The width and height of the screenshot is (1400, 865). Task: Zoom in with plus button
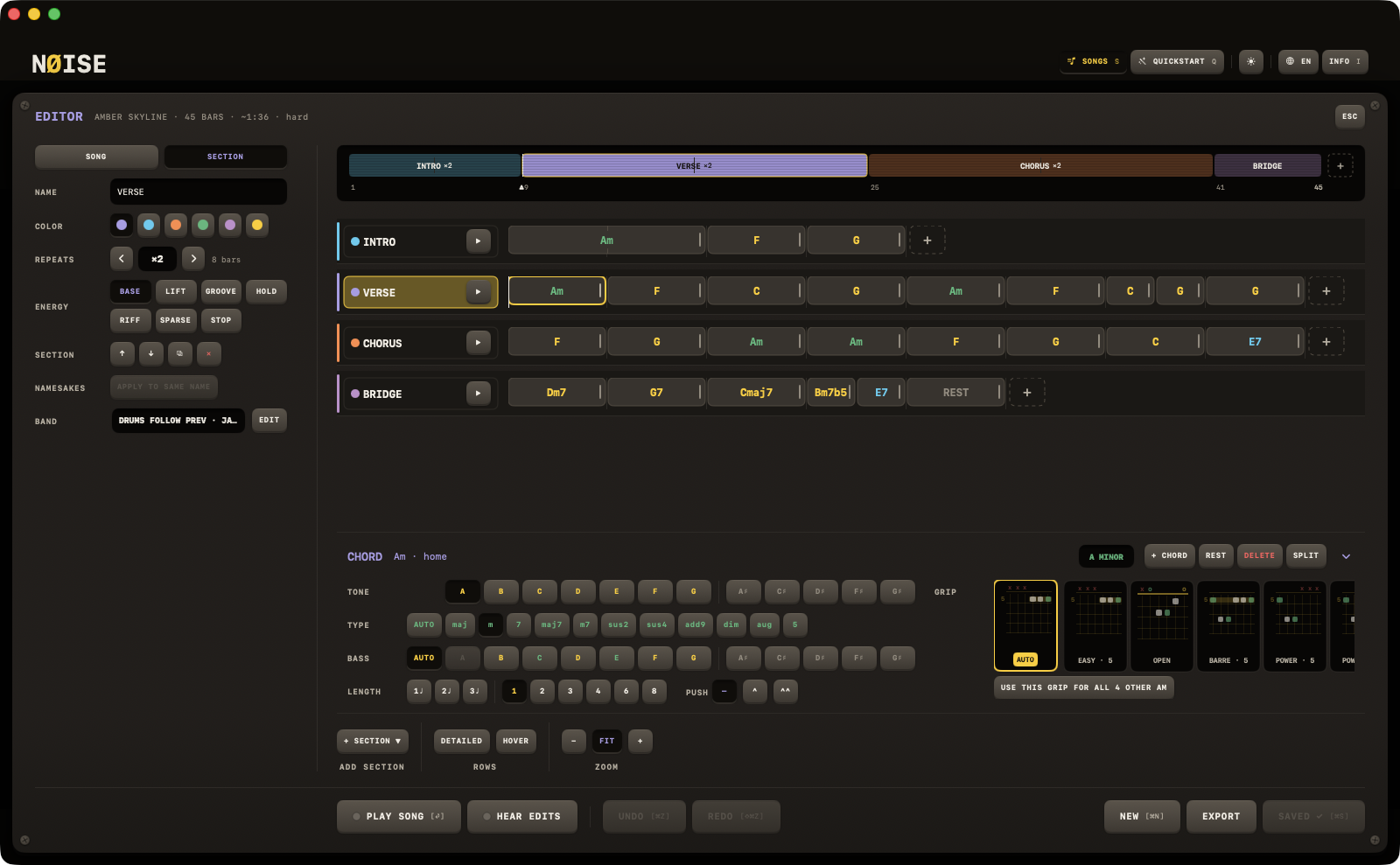(x=640, y=741)
